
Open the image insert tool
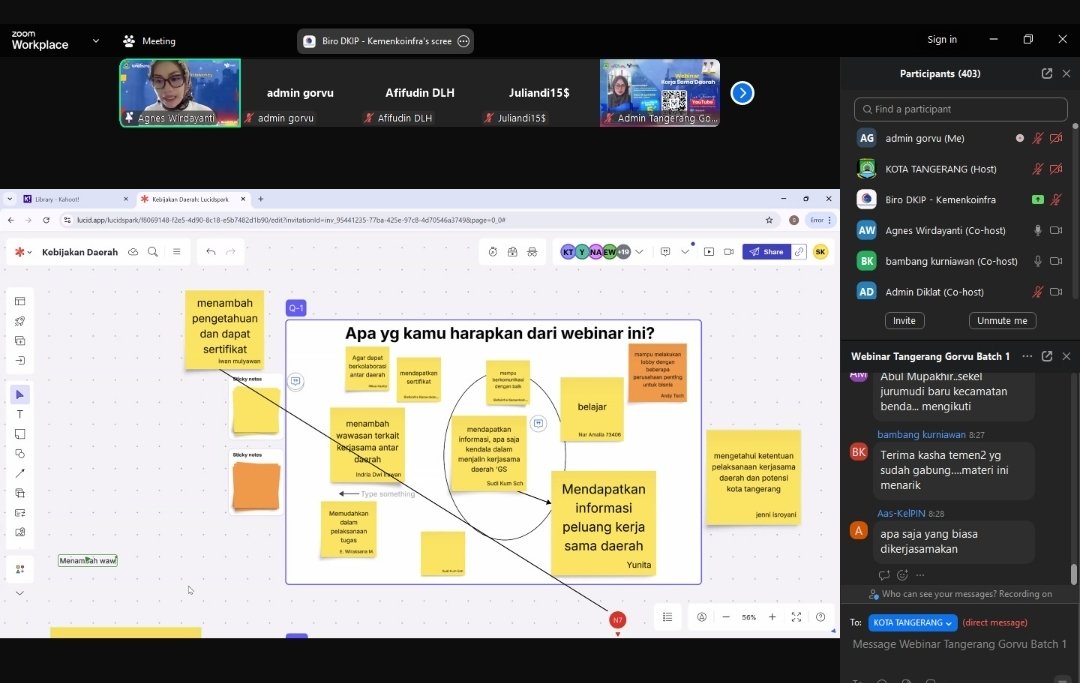coord(20,532)
